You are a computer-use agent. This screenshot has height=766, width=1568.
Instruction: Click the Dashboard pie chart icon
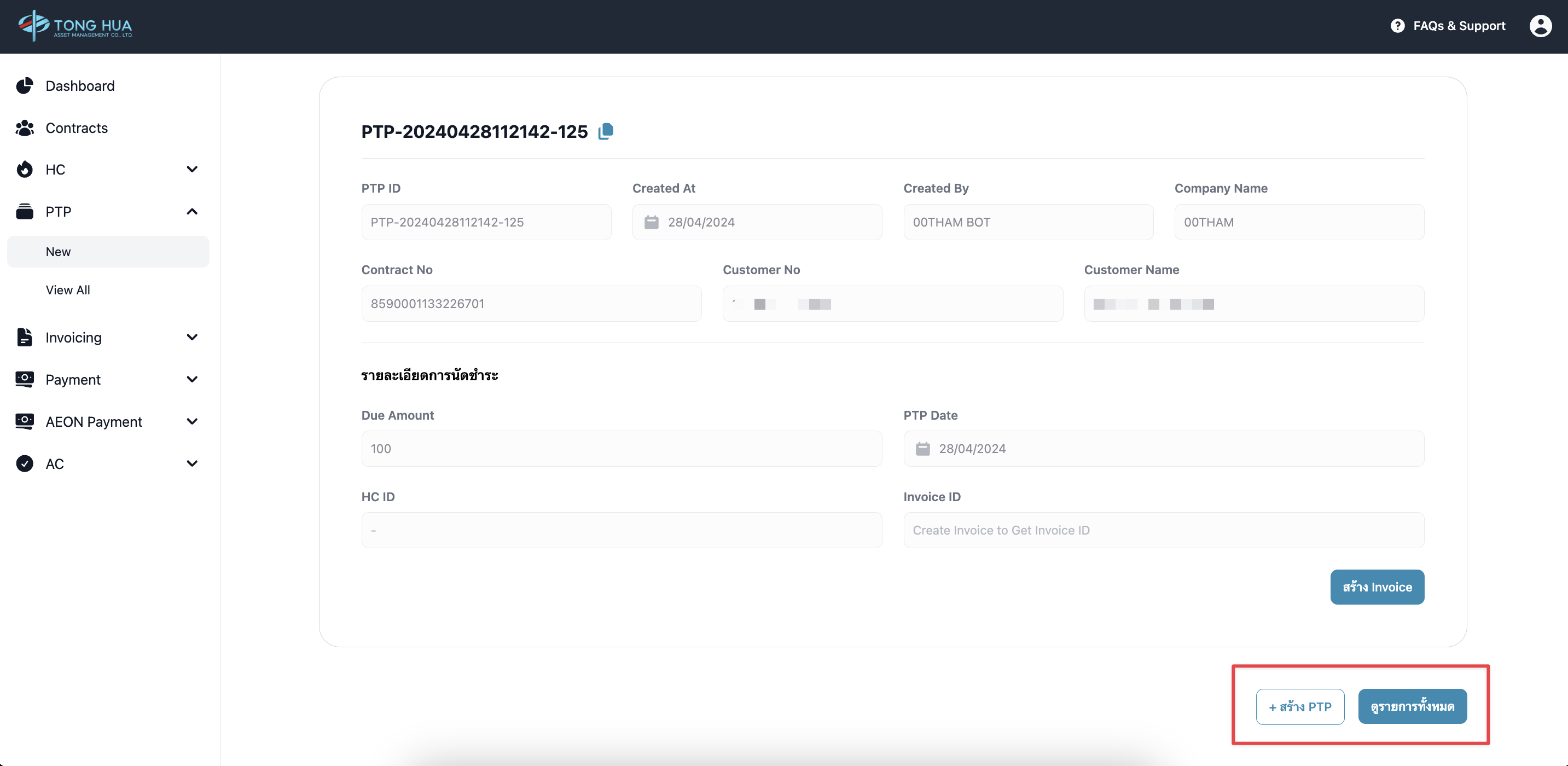click(x=25, y=86)
